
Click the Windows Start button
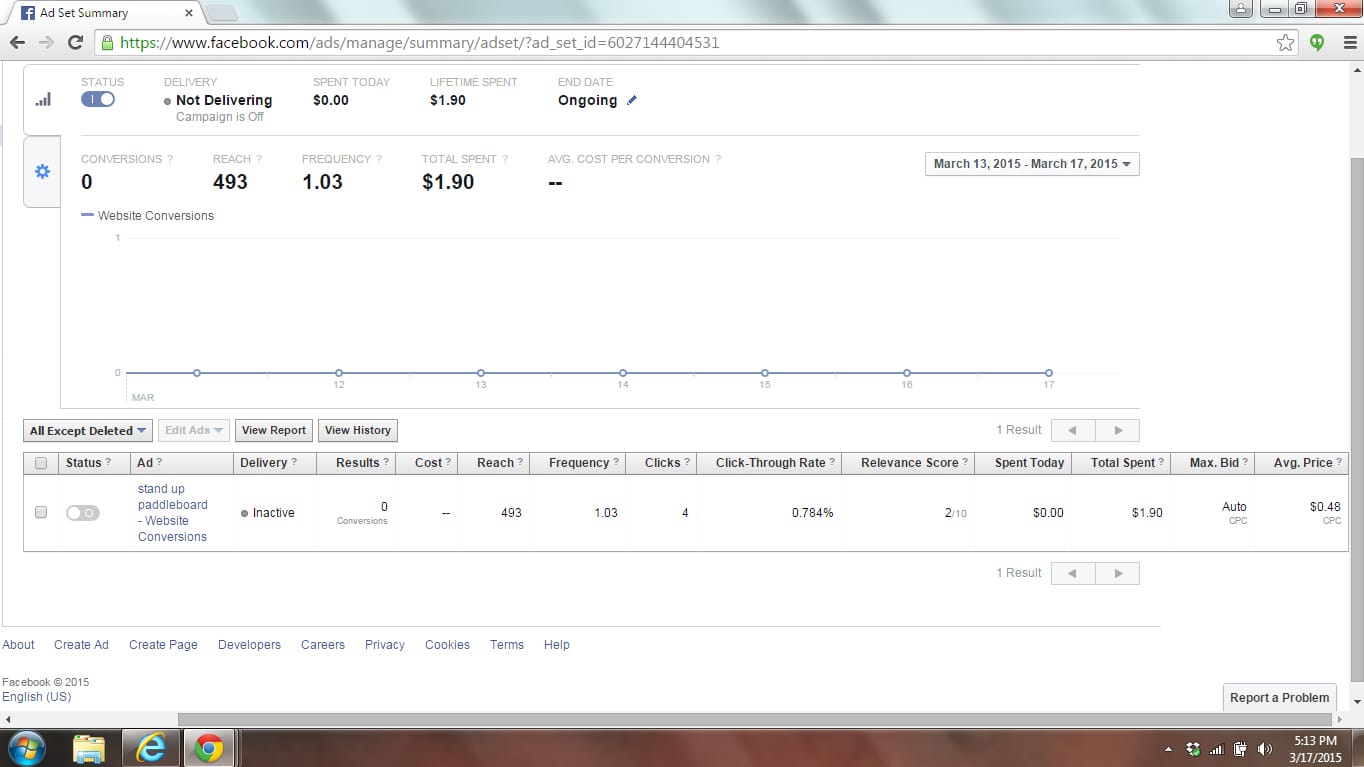click(x=26, y=748)
